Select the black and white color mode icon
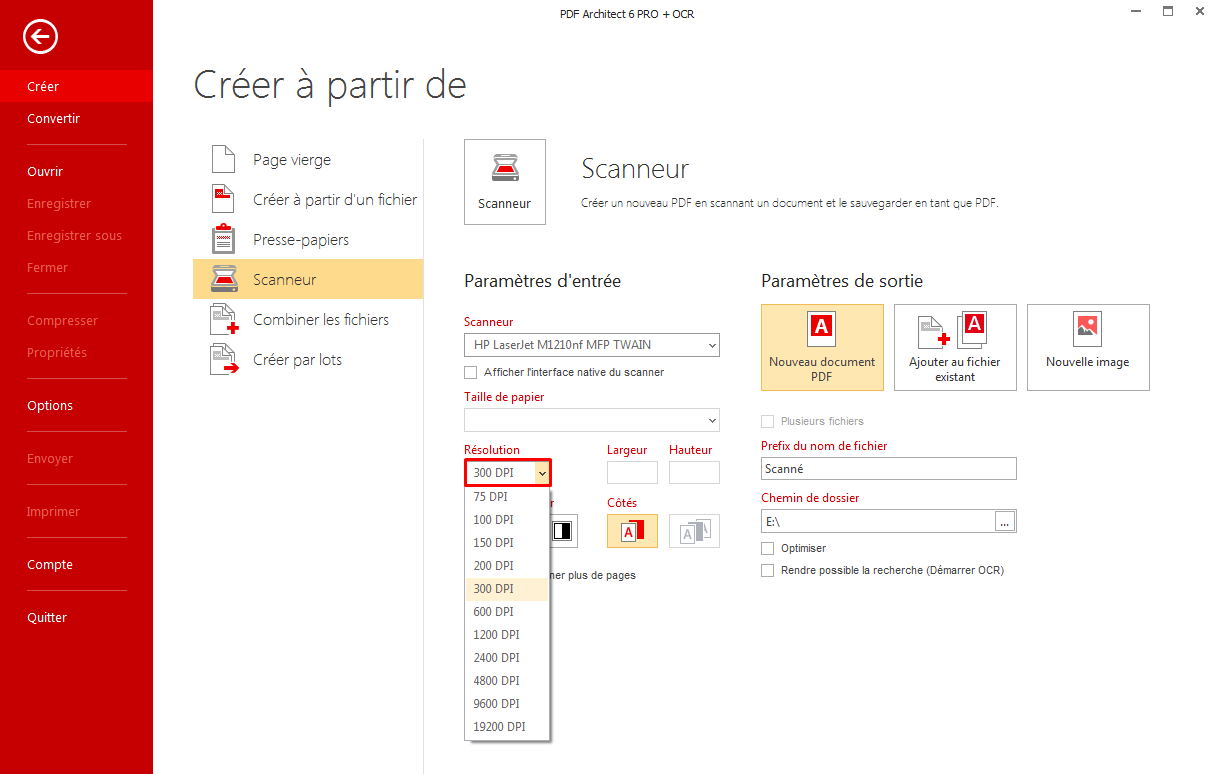Viewport: 1218px width, 774px height. [563, 531]
